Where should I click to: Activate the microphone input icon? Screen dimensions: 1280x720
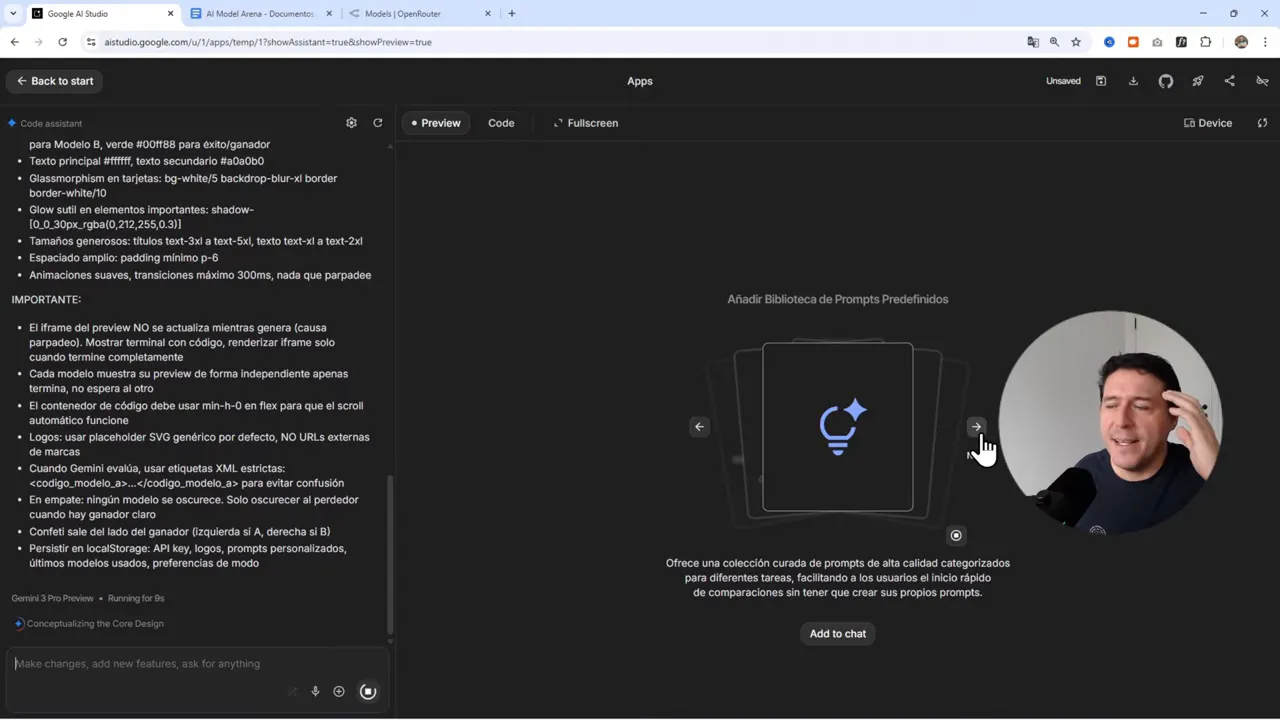pos(315,691)
